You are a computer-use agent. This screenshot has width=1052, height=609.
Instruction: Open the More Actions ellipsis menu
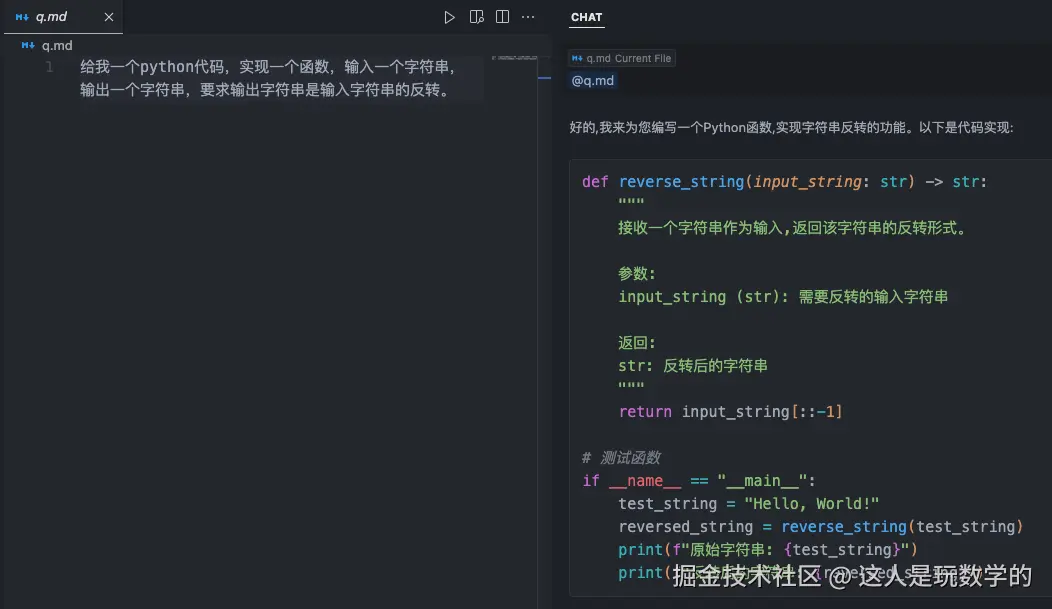pyautogui.click(x=528, y=17)
